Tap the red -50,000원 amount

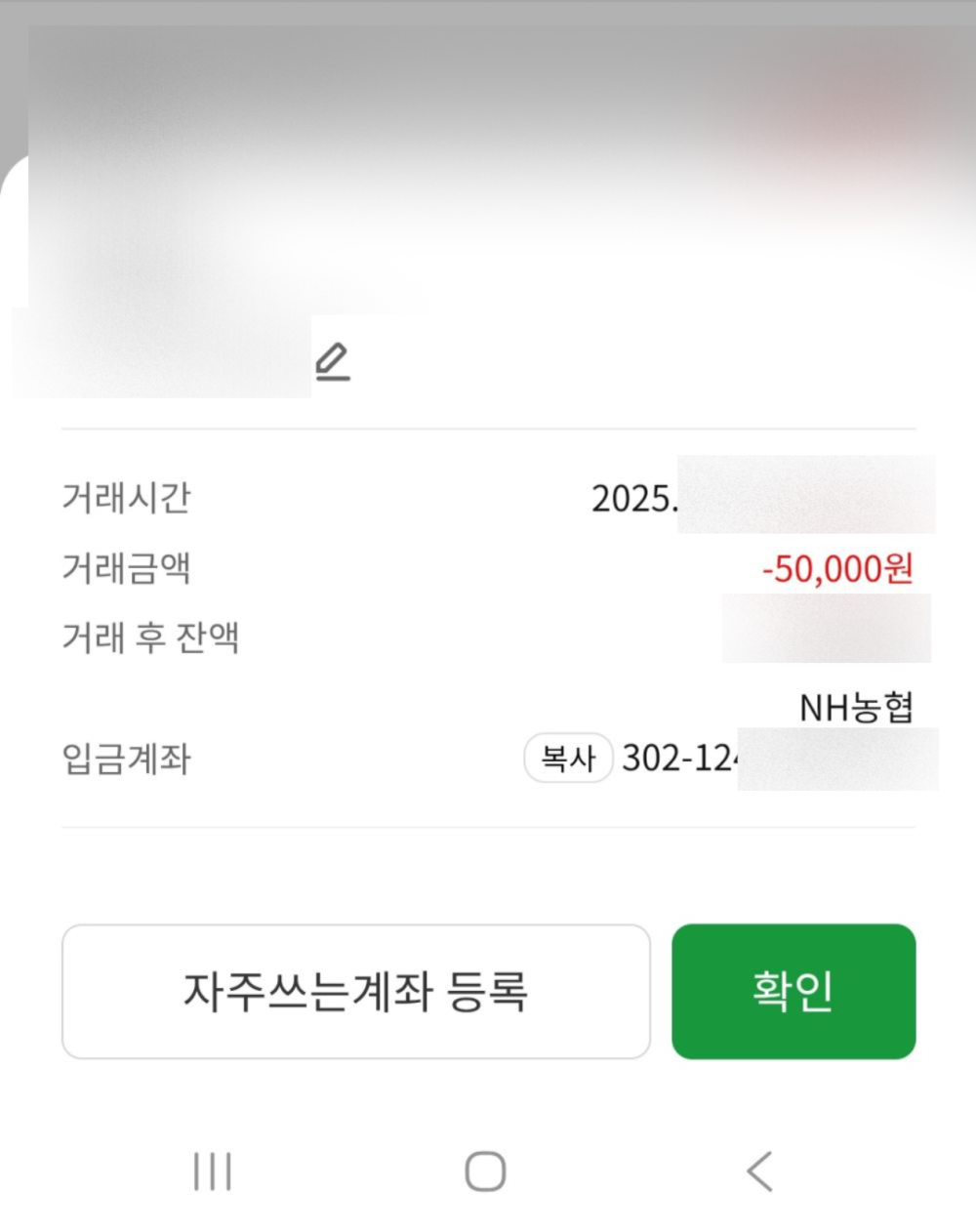pos(837,567)
